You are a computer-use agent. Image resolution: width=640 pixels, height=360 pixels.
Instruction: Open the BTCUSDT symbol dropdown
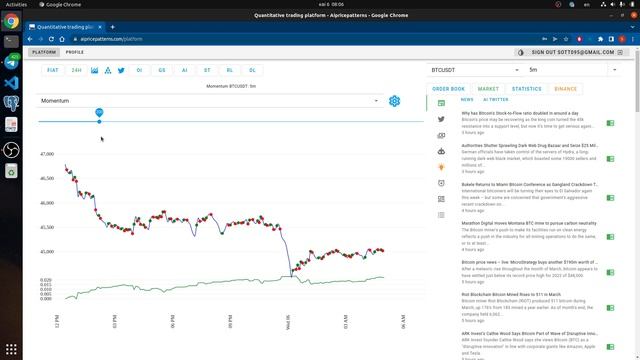475,70
